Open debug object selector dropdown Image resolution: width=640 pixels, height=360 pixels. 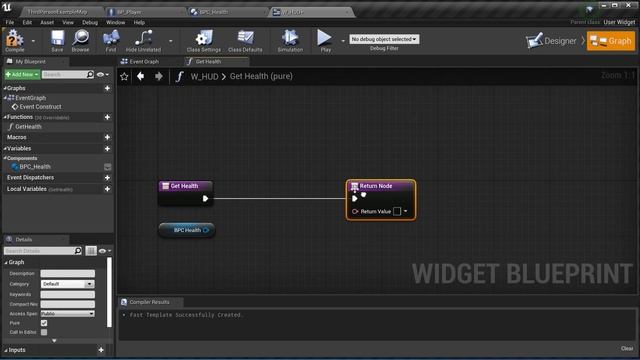point(384,39)
